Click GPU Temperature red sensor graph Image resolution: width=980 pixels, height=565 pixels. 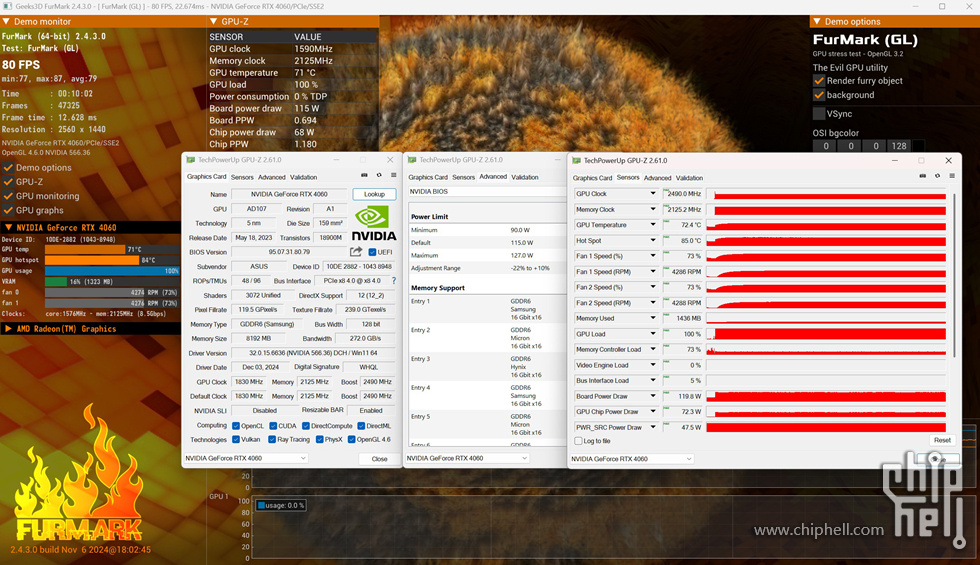[x=826, y=225]
